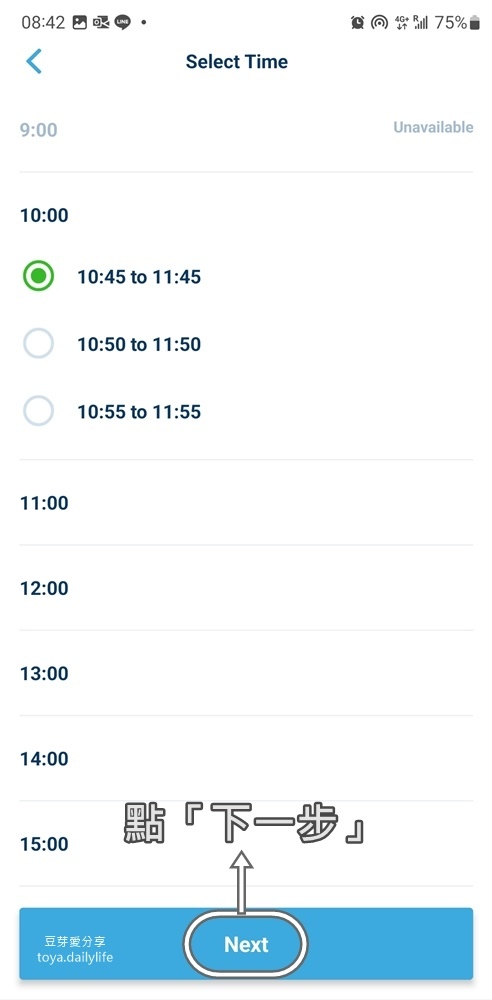Tap the battery level icon
This screenshot has height=1000, width=492.
pos(475,23)
